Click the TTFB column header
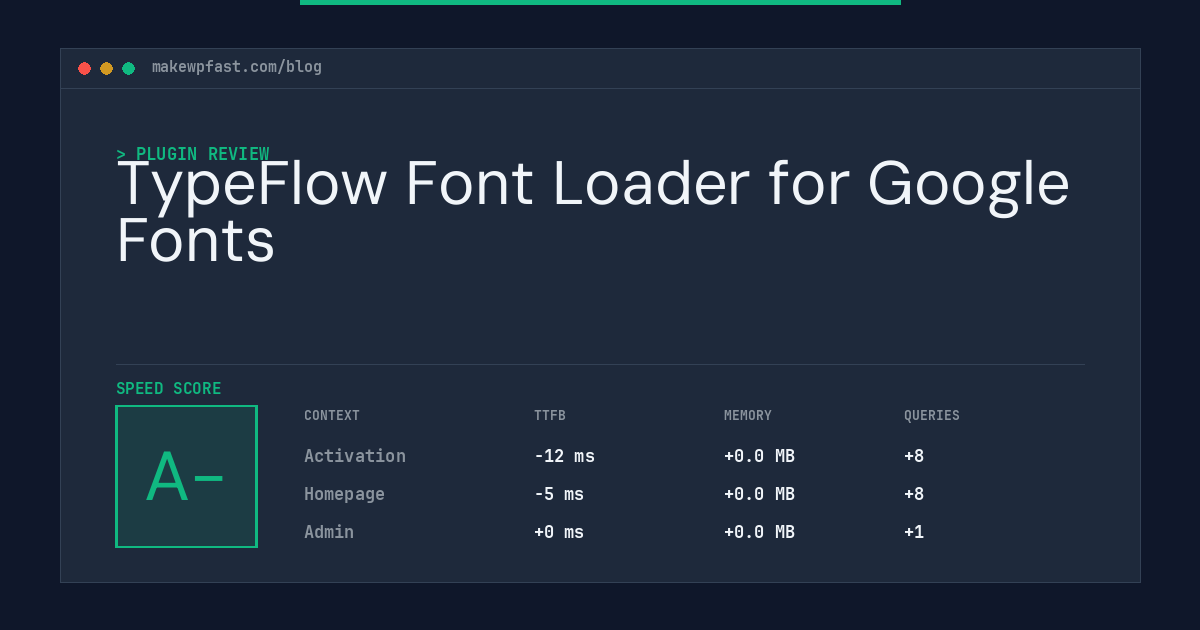1200x630 pixels. click(x=550, y=416)
